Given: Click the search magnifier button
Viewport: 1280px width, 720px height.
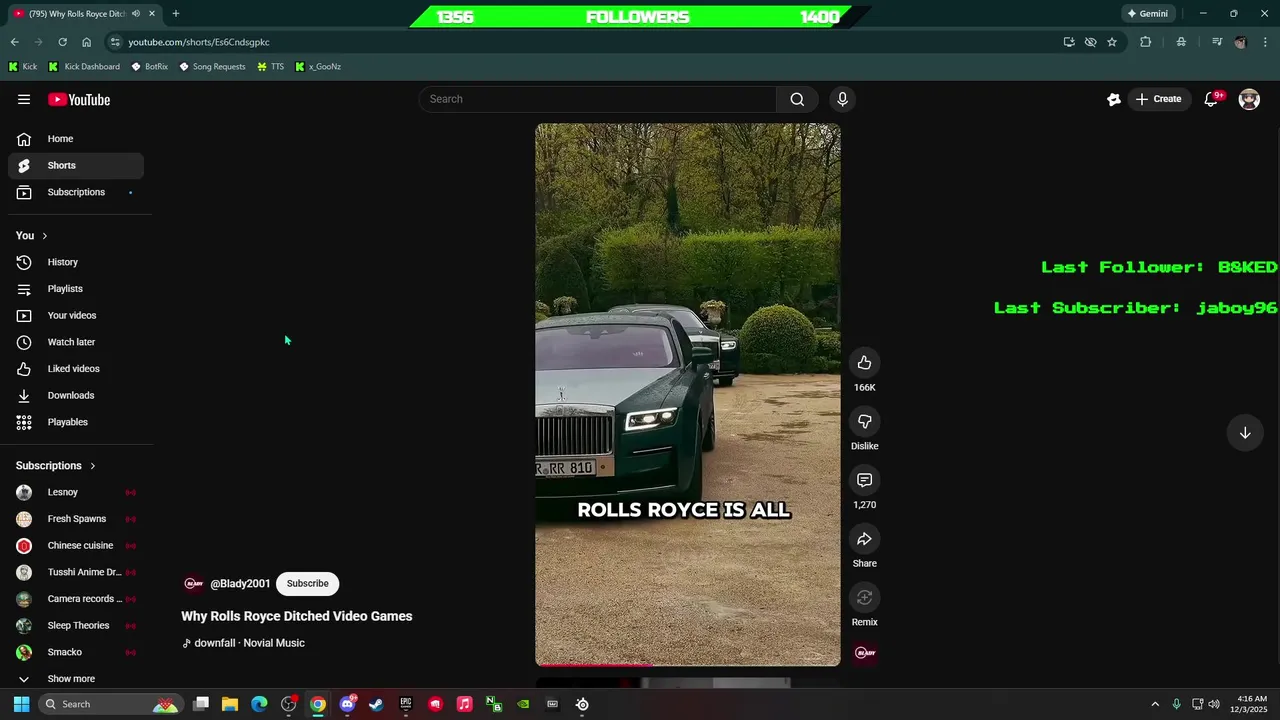Looking at the screenshot, I should click(797, 99).
